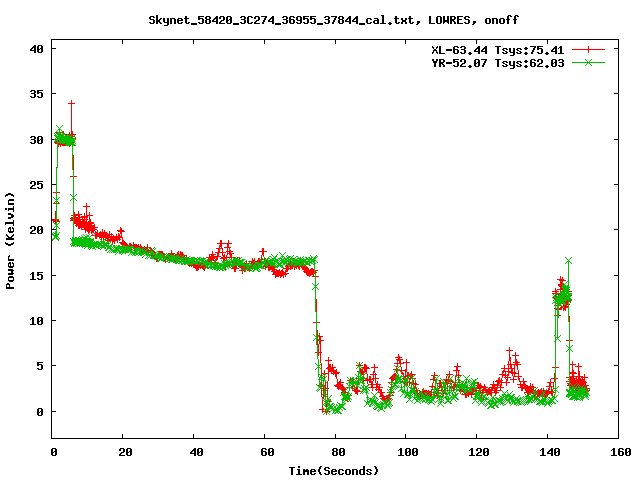Click the Power (Kelvin) axis label
640x480 pixels.
click(x=10, y=241)
